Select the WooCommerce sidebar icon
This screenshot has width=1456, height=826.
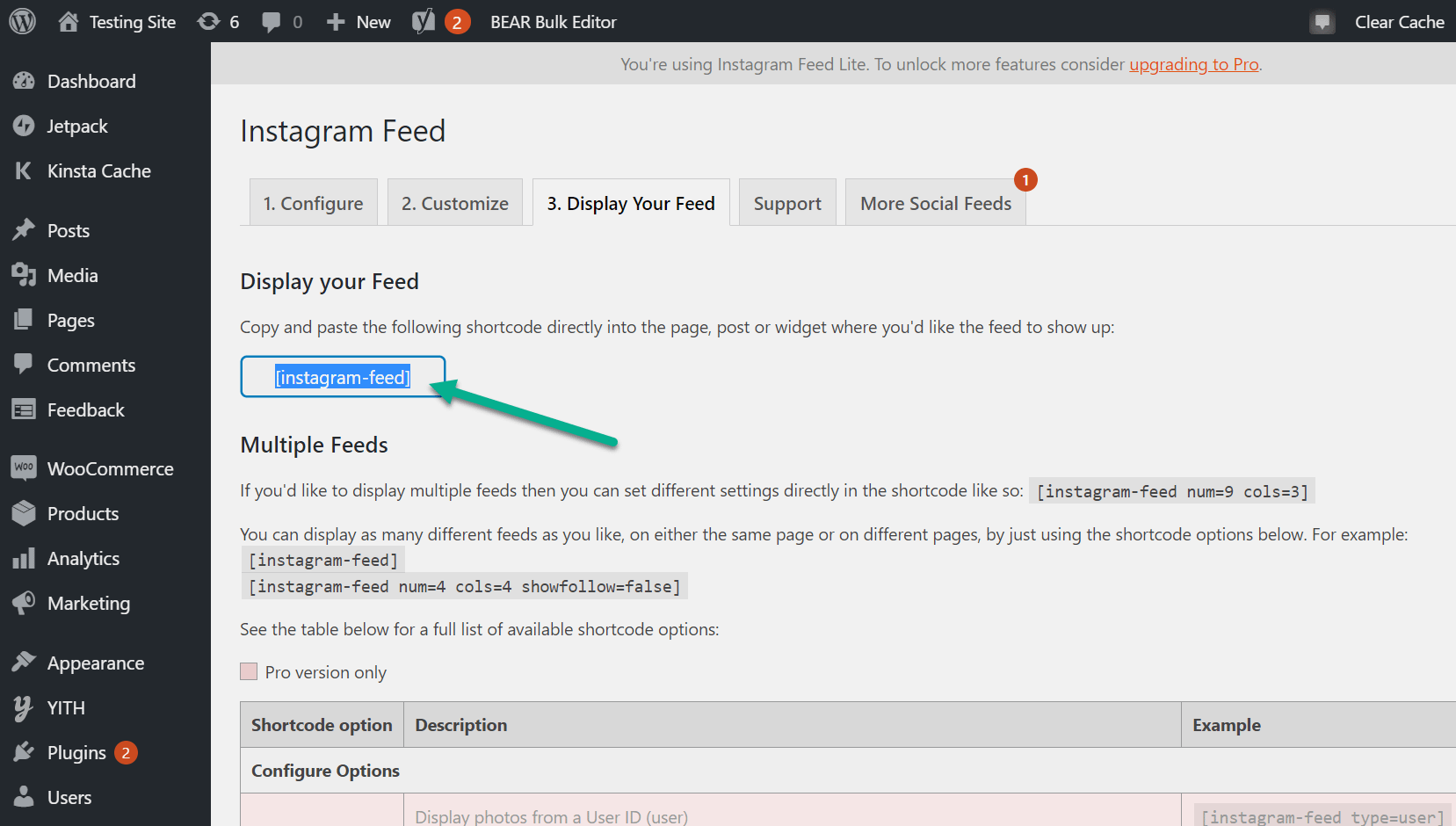[25, 468]
